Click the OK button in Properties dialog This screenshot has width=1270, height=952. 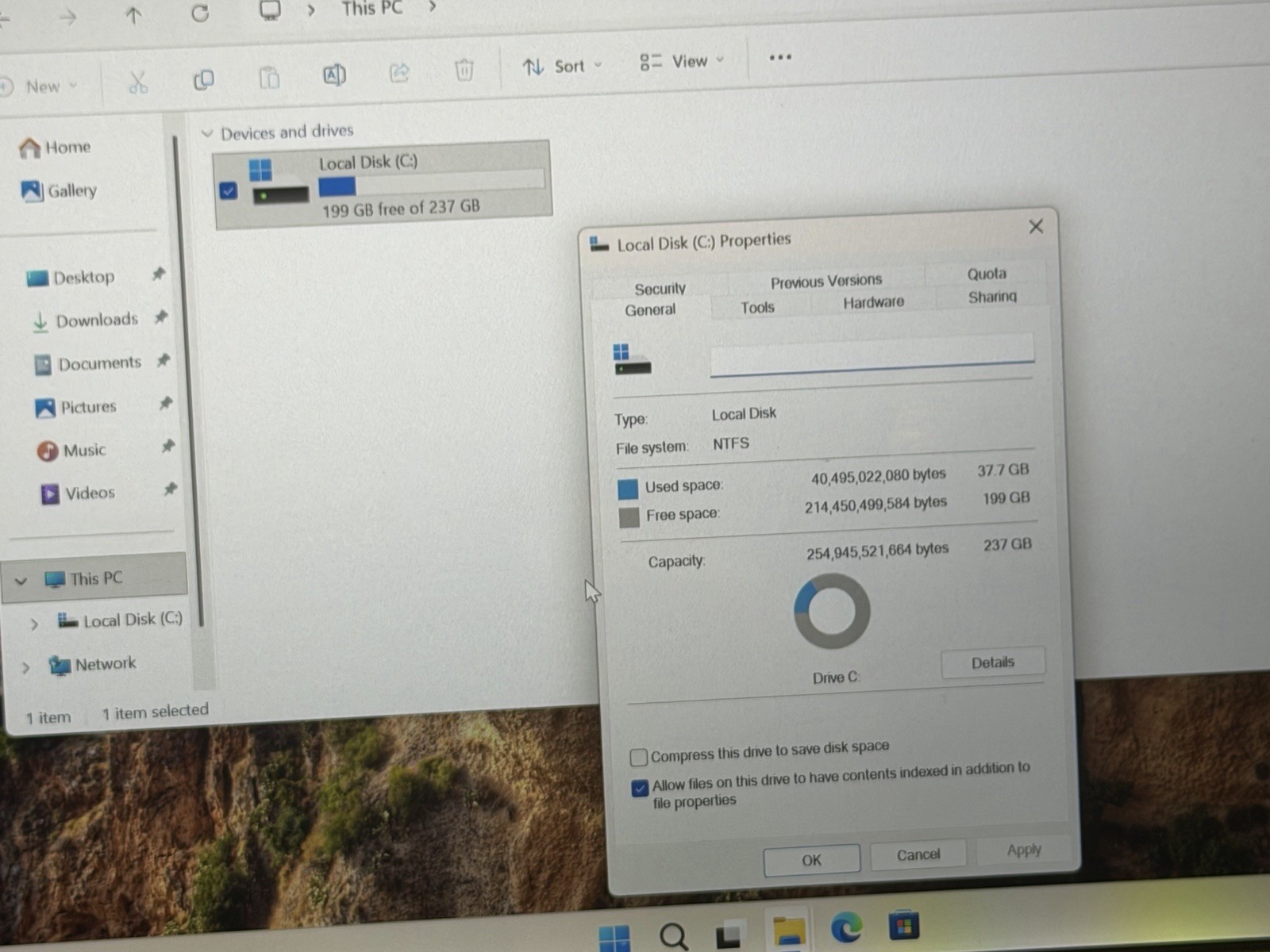tap(811, 860)
